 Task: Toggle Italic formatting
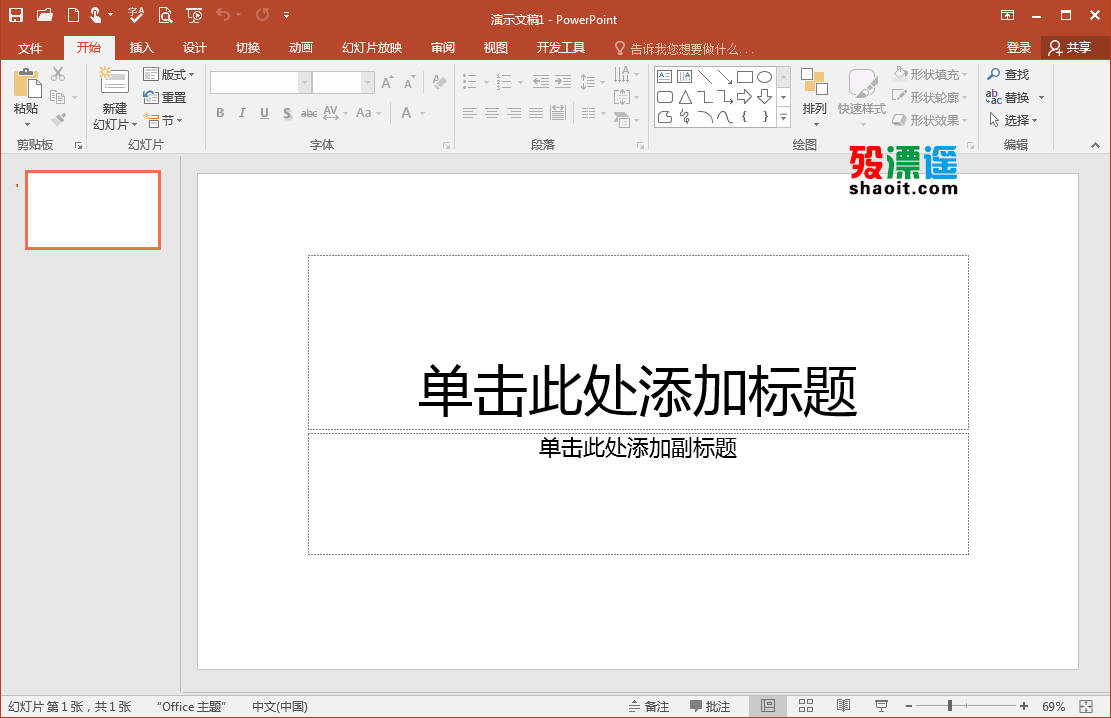pyautogui.click(x=242, y=113)
